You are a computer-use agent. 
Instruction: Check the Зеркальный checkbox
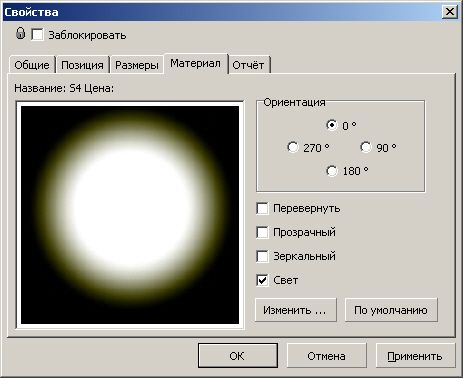coord(262,256)
